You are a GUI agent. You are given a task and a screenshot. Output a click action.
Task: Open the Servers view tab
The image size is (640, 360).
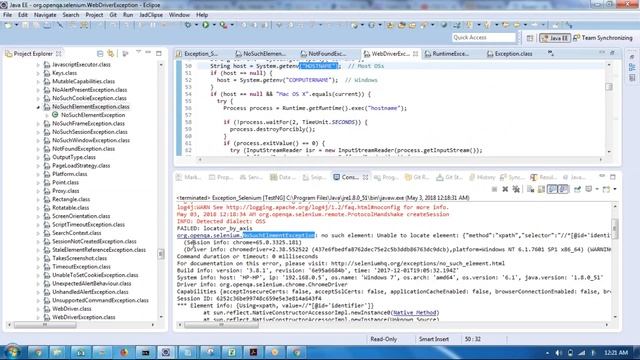pos(251,177)
